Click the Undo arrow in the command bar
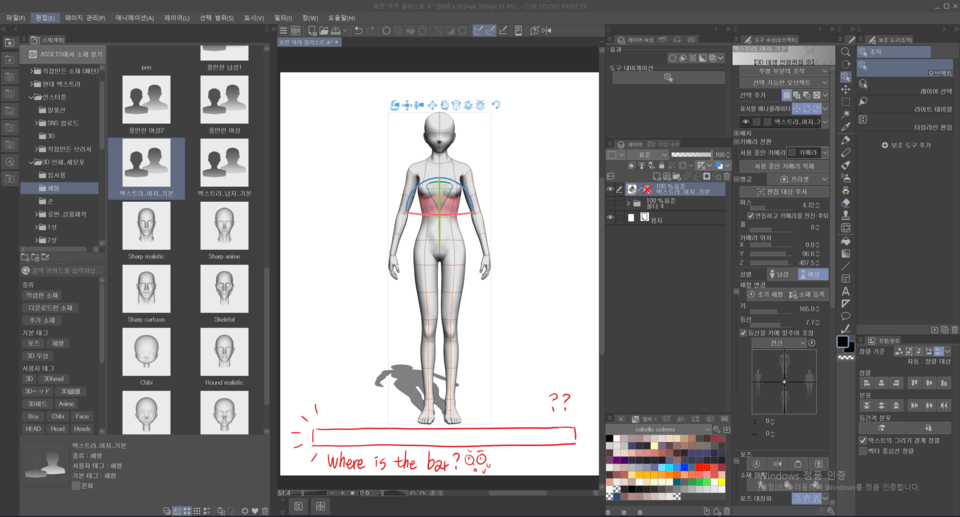The image size is (960, 517). click(359, 30)
